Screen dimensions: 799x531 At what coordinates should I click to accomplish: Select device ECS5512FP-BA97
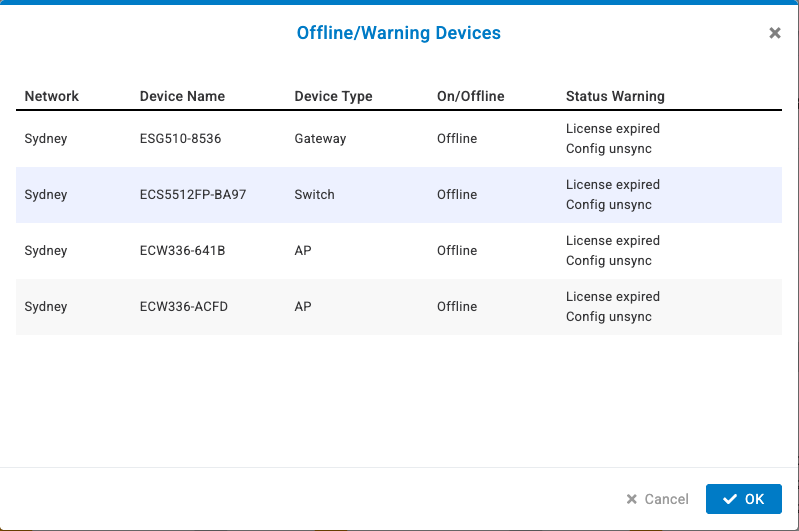coord(192,195)
